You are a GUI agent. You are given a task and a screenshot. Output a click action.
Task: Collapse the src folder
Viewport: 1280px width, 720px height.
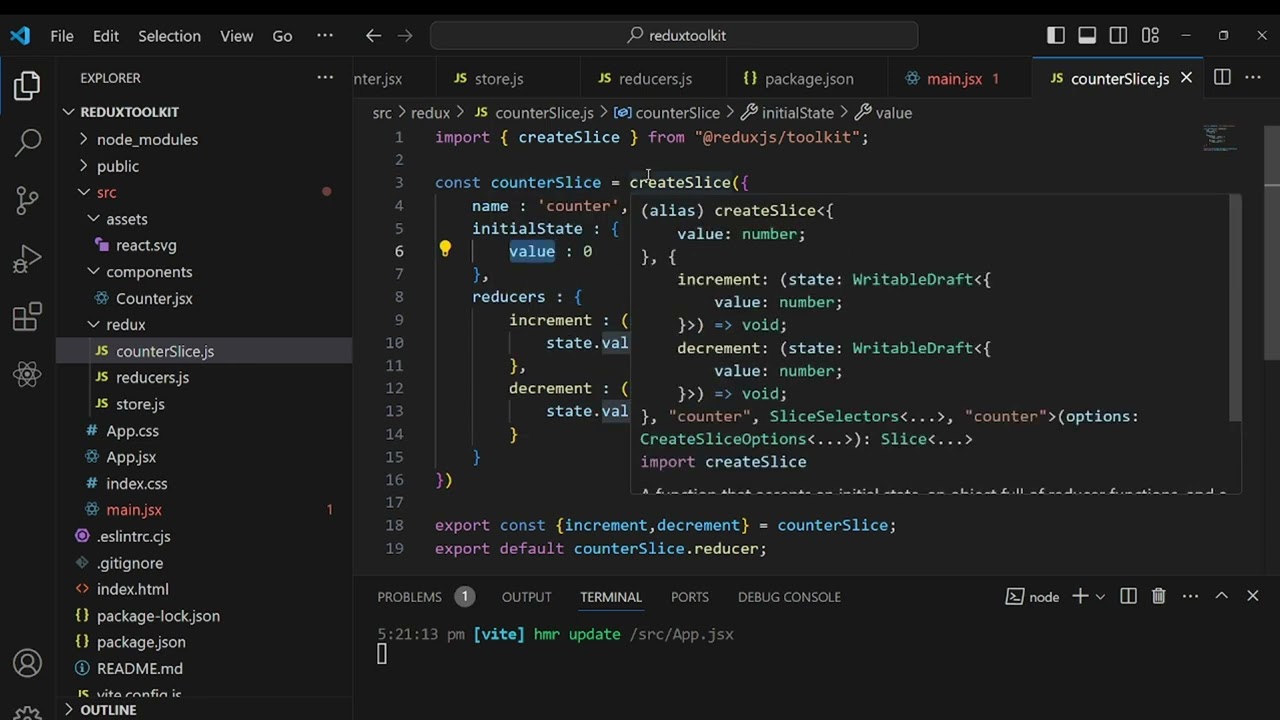click(x=205, y=192)
